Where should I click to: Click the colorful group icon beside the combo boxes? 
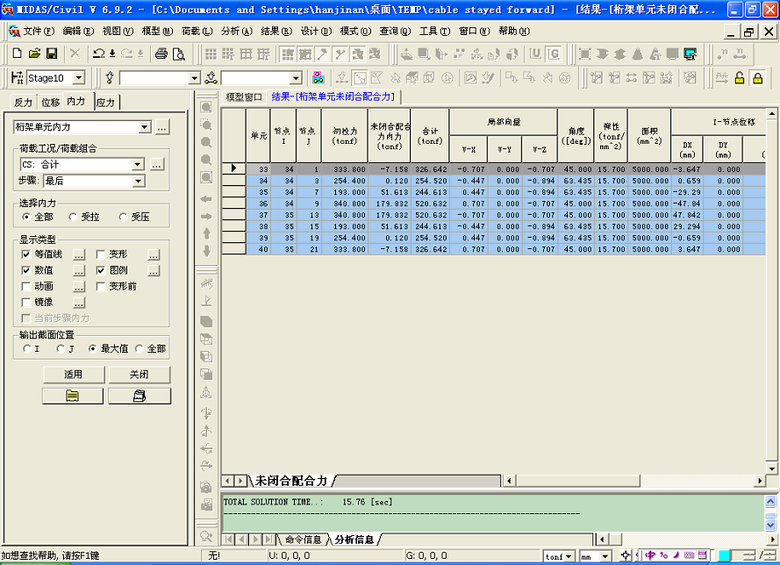(318, 78)
